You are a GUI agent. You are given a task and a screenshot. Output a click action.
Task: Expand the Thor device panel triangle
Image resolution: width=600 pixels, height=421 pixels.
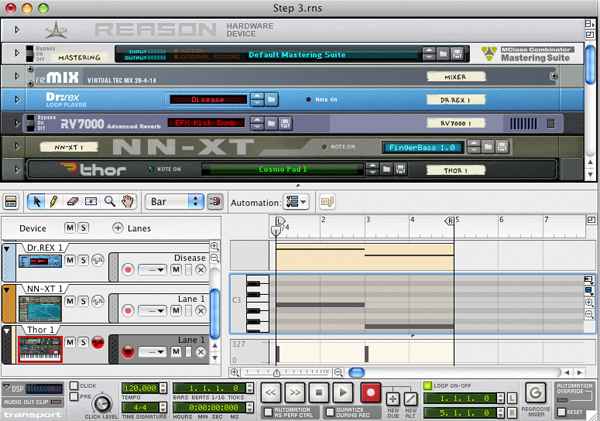pos(17,169)
